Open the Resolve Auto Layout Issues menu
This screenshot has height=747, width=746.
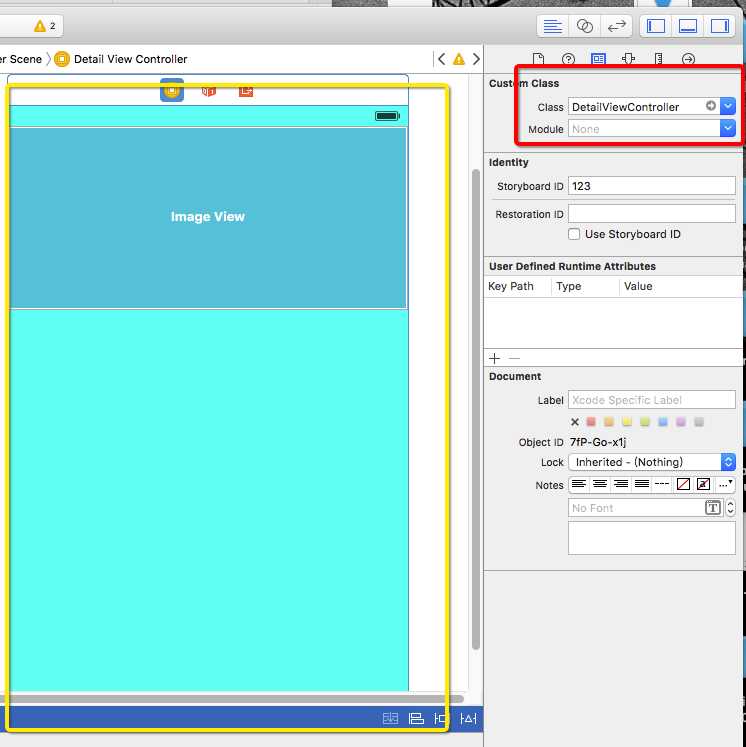468,718
